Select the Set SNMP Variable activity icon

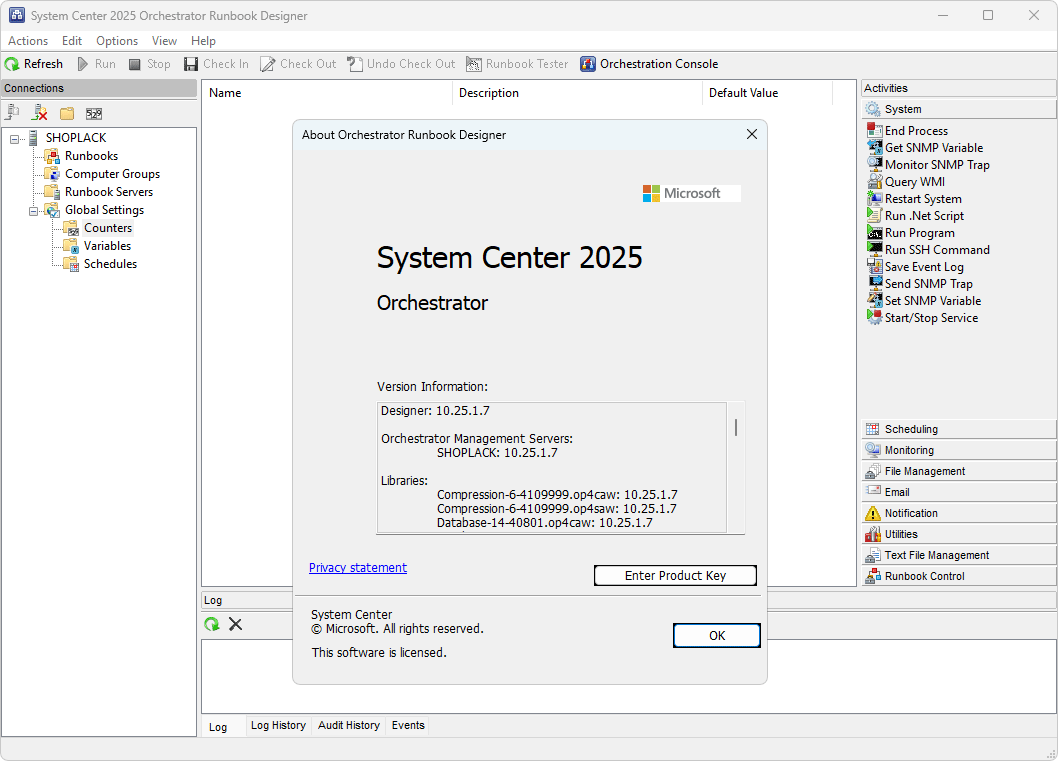tap(874, 300)
